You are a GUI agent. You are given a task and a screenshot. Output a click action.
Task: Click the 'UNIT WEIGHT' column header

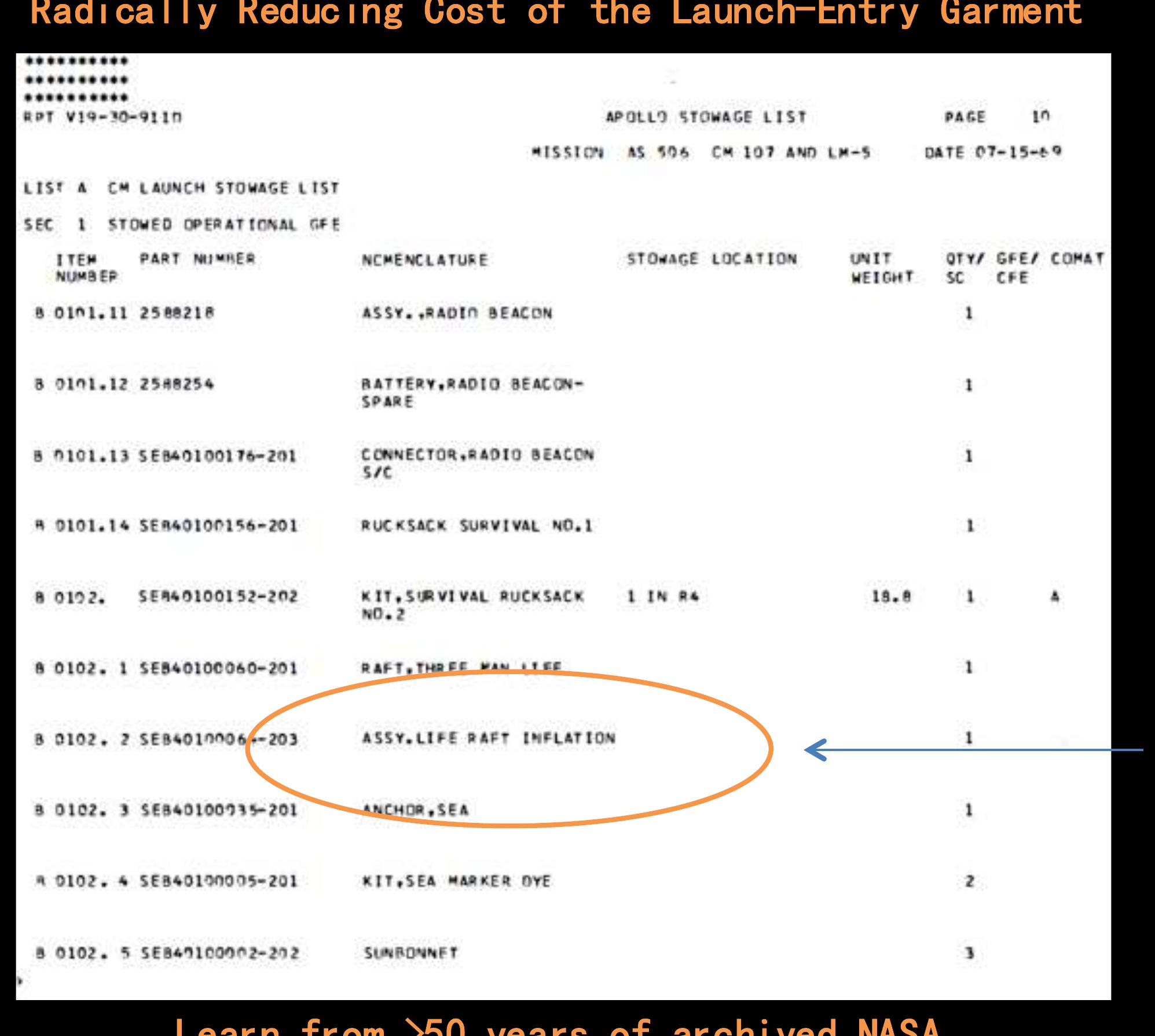pyautogui.click(x=881, y=268)
